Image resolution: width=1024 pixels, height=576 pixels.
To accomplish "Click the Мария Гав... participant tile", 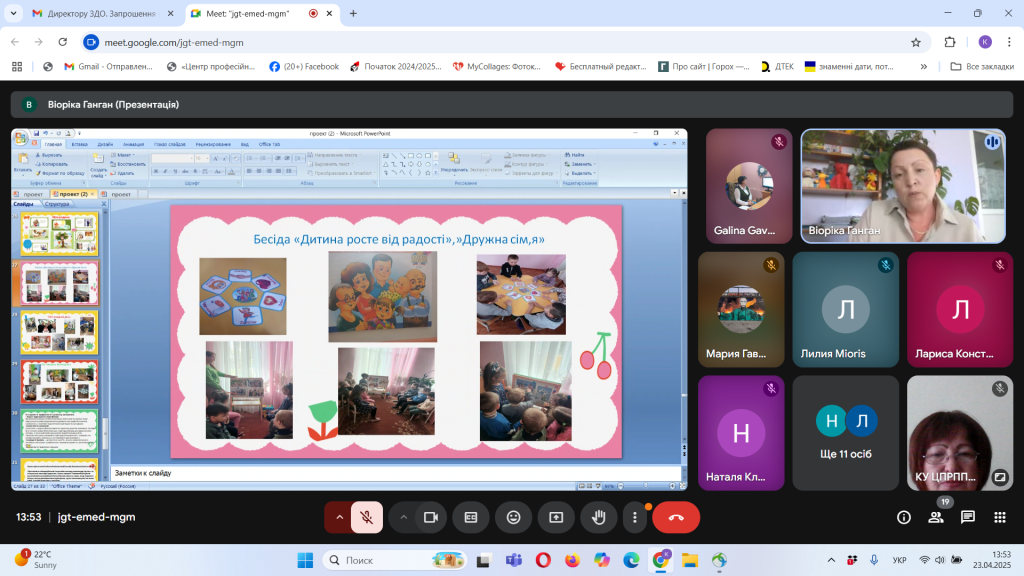I will pyautogui.click(x=741, y=310).
